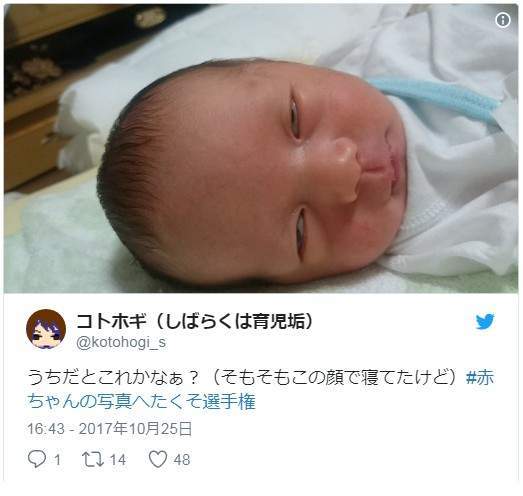The width and height of the screenshot is (523, 496).
Task: Click the parenthetical text そもそもこの顔で寝てたけど
Action: pyautogui.click(x=334, y=378)
